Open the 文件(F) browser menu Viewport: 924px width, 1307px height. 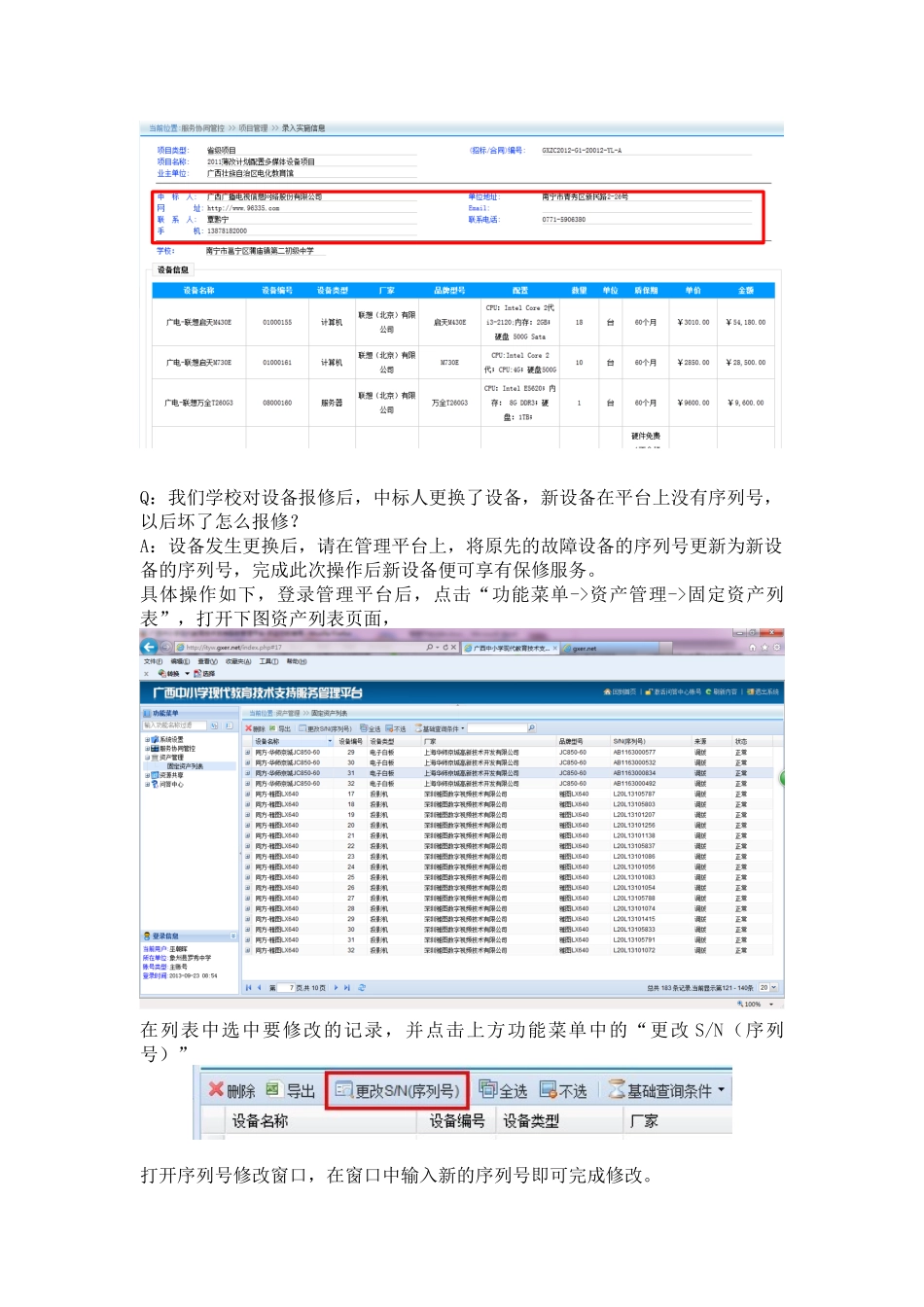click(x=154, y=661)
